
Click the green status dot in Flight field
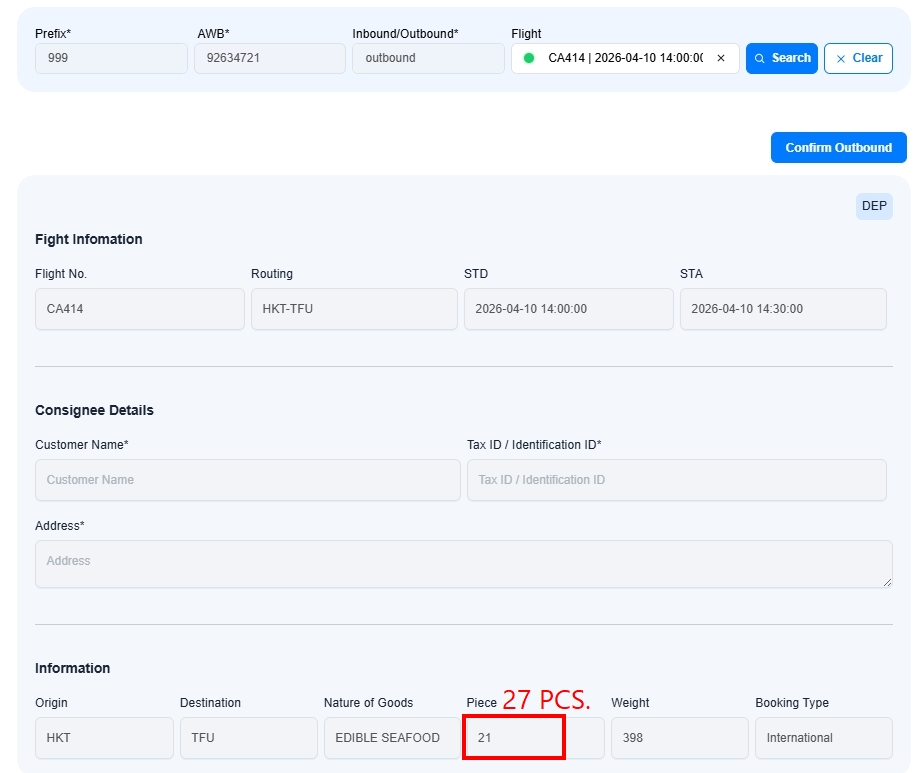(529, 58)
